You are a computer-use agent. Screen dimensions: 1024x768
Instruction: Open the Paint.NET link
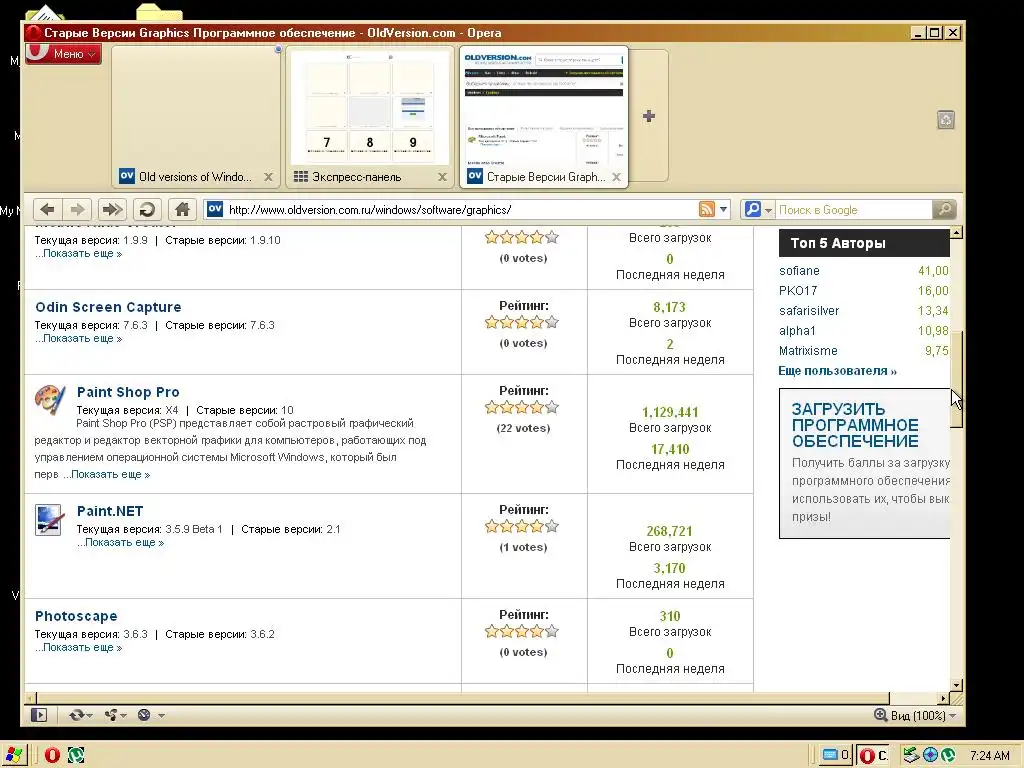(x=110, y=511)
